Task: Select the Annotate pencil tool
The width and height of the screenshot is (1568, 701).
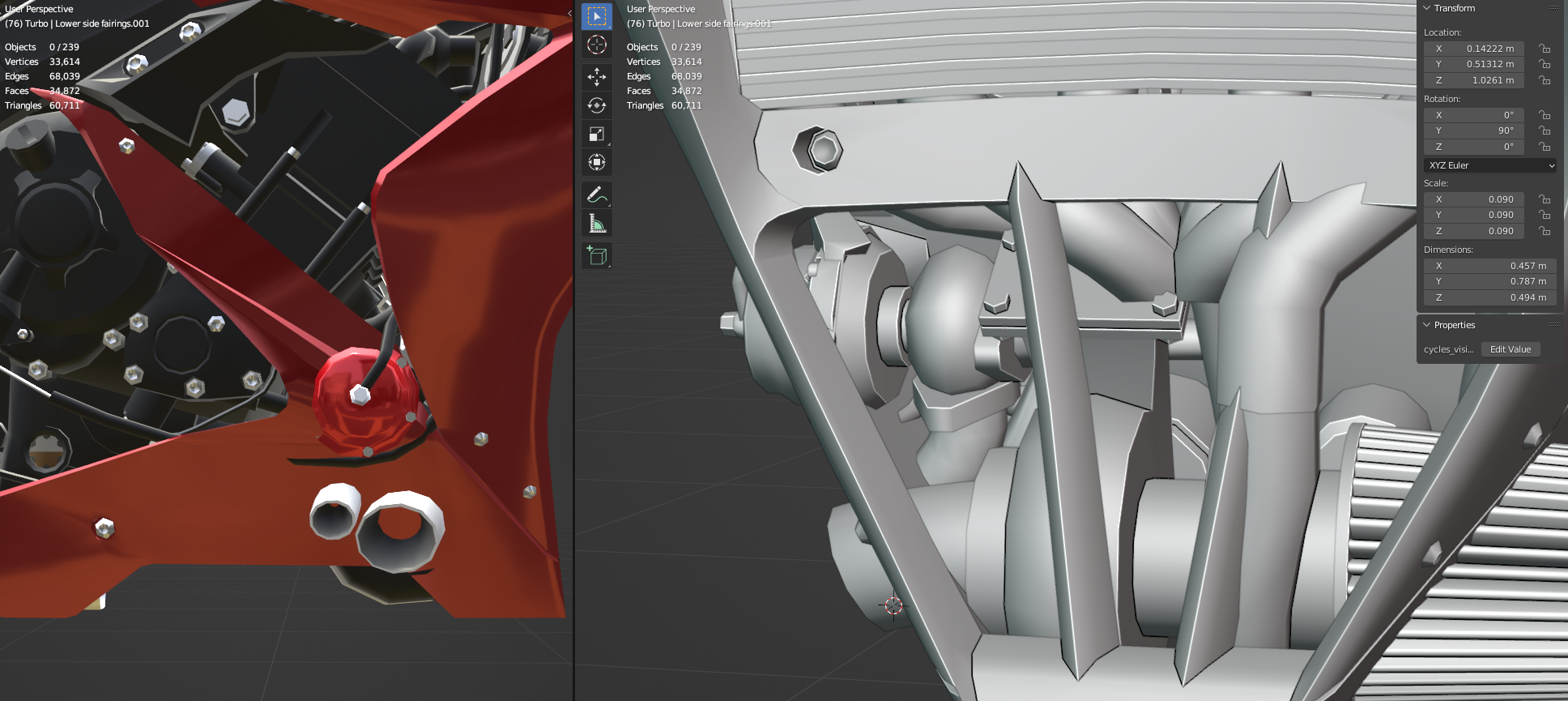Action: click(x=597, y=194)
